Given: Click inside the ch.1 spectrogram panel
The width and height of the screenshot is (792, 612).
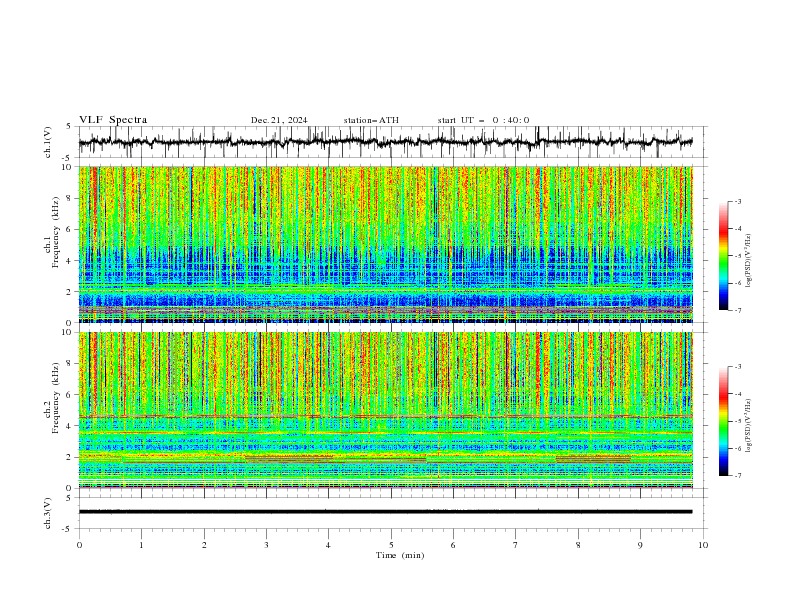Looking at the screenshot, I should (x=386, y=244).
